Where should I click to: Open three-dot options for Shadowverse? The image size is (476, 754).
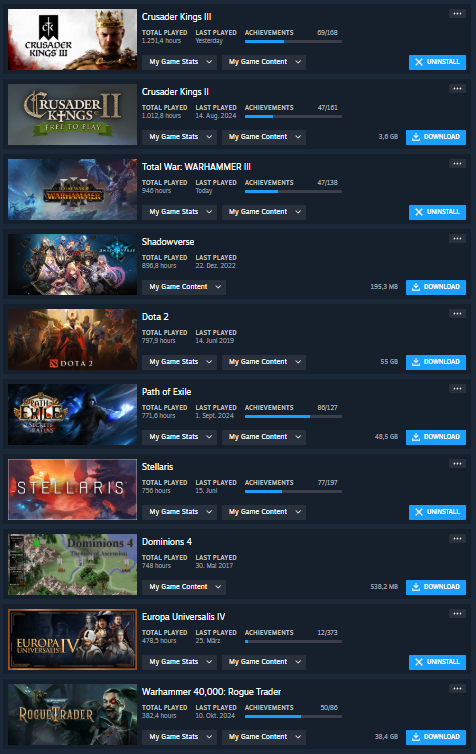[x=457, y=239]
